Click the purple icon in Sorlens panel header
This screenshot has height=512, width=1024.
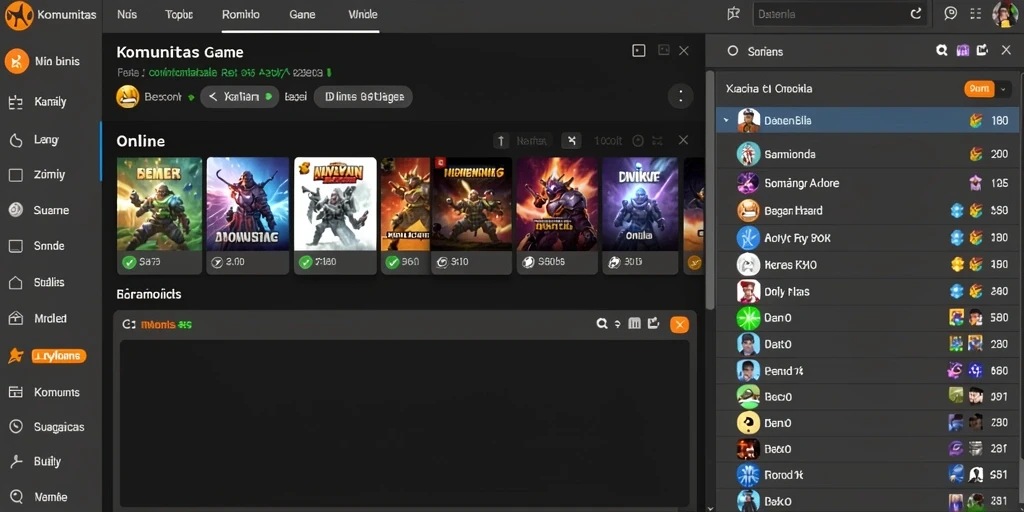(x=962, y=50)
